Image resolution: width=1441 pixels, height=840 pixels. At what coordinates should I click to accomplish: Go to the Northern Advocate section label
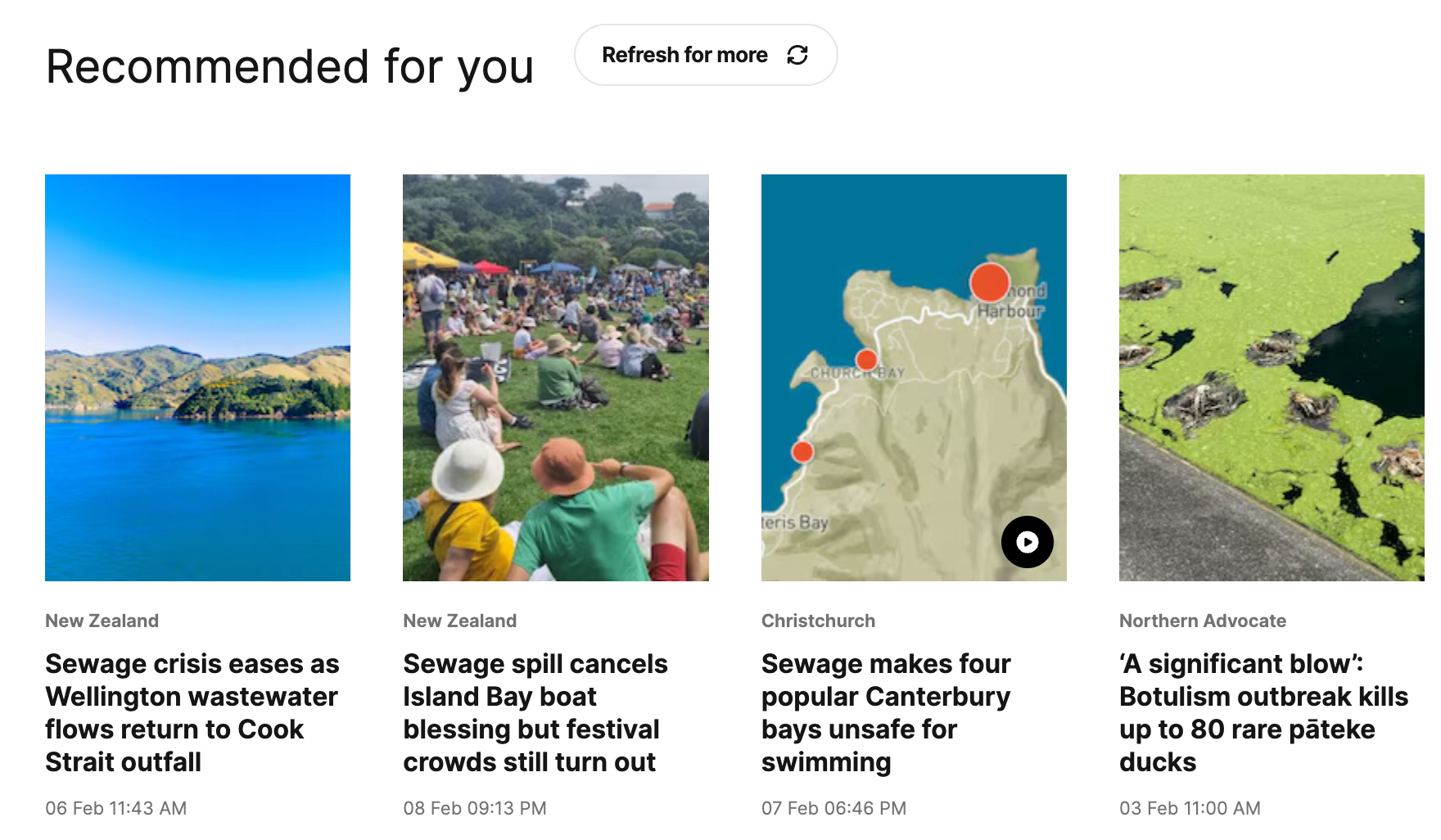tap(1203, 621)
